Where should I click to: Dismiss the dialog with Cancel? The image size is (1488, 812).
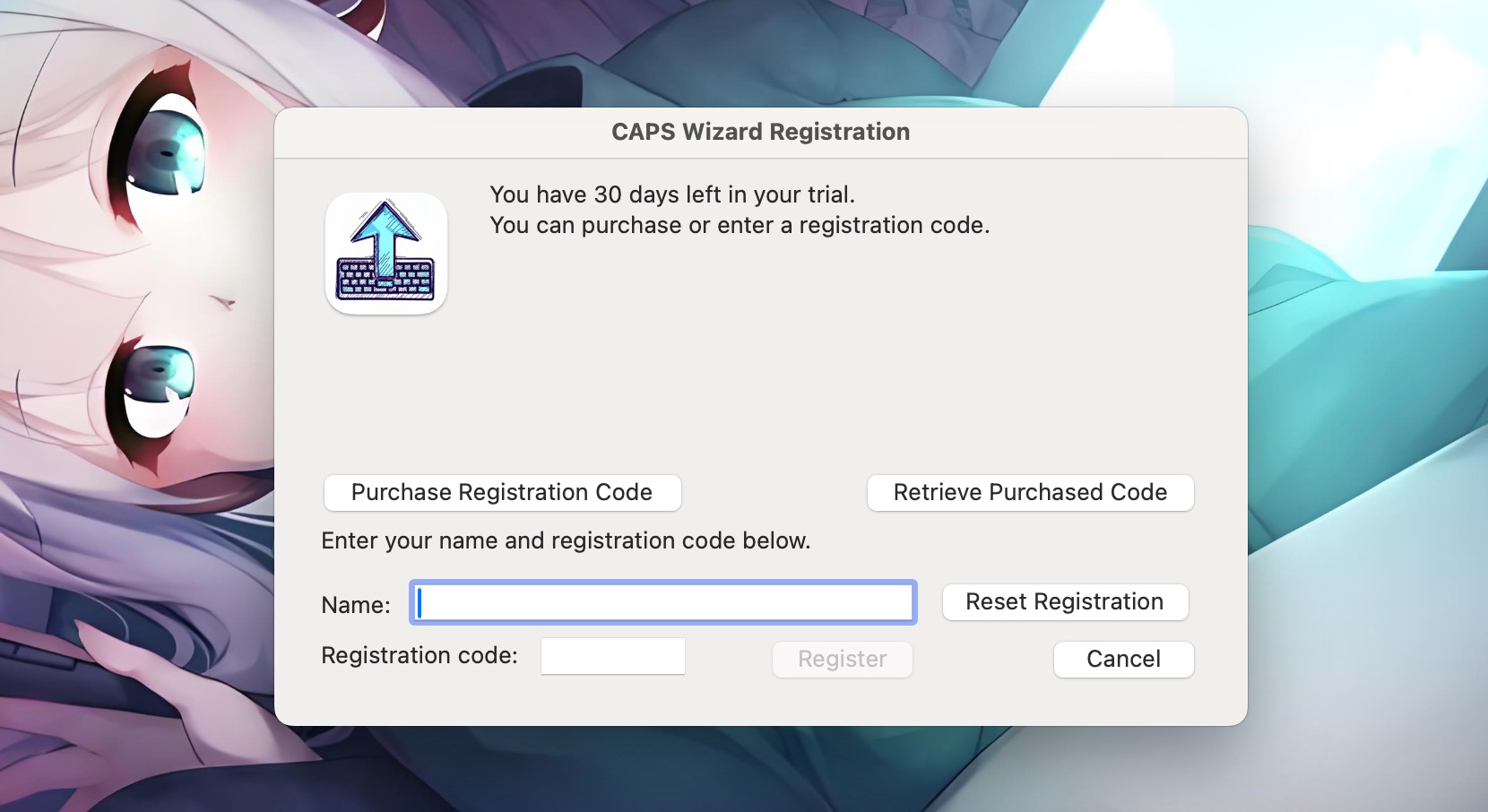pos(1123,660)
